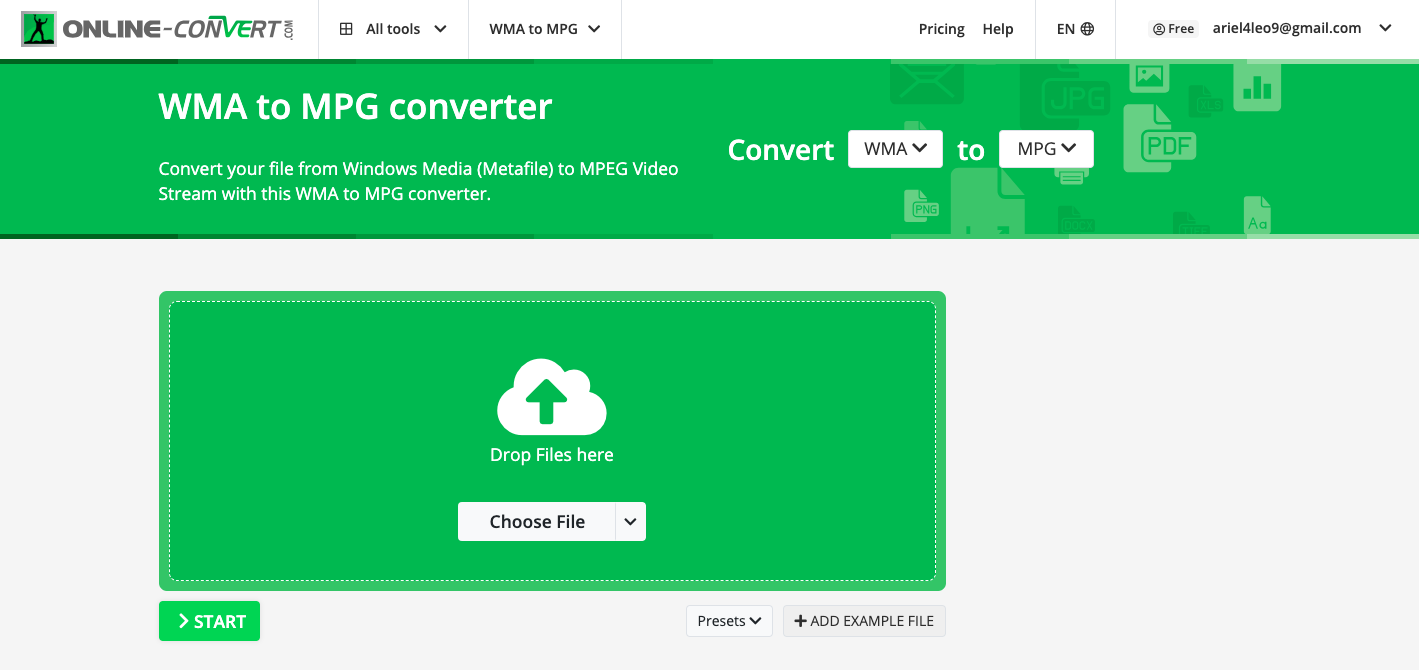Open account menu for ariel4leo9@gmail.com

[x=1286, y=28]
